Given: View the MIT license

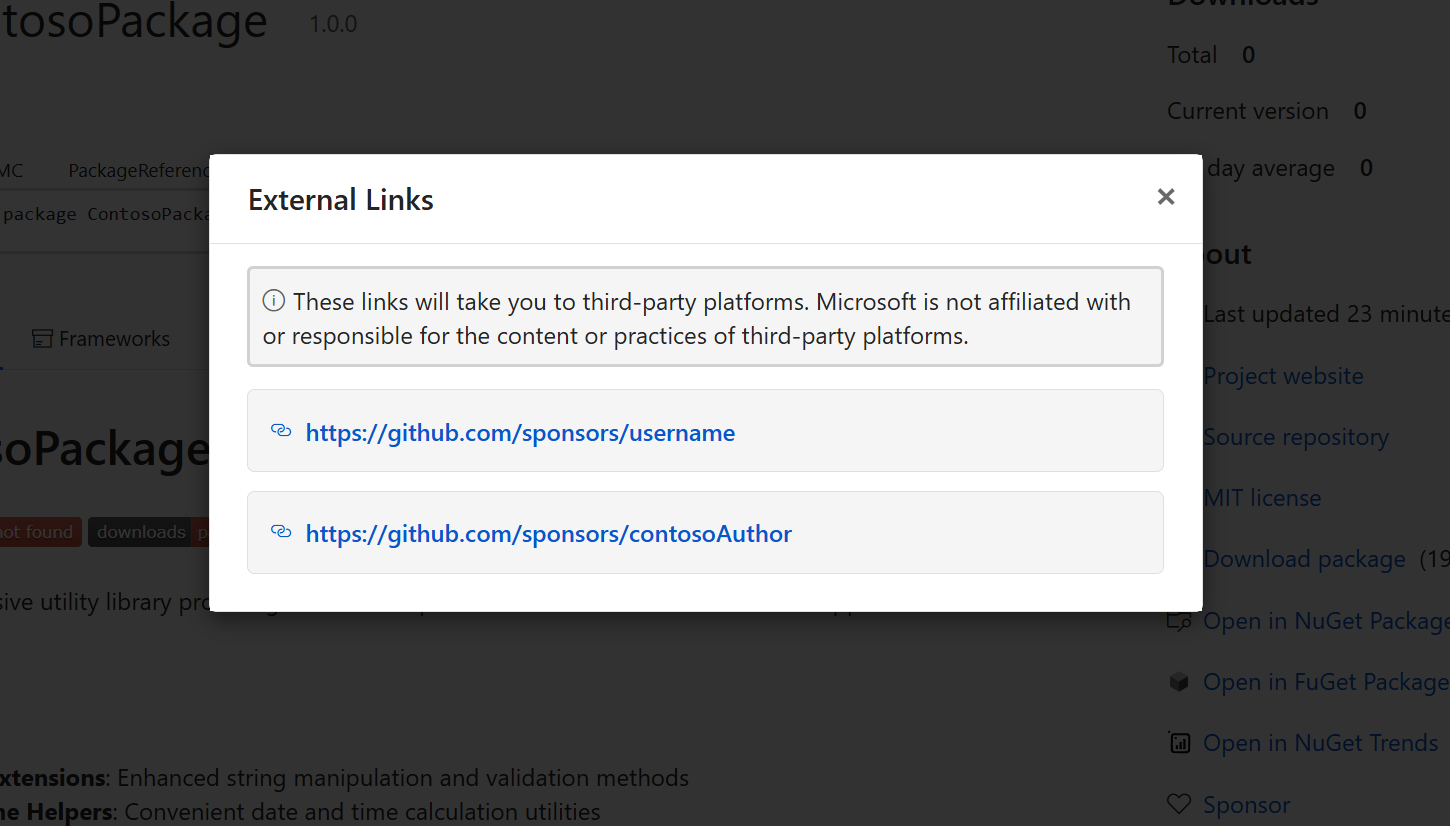Looking at the screenshot, I should click(x=1262, y=497).
